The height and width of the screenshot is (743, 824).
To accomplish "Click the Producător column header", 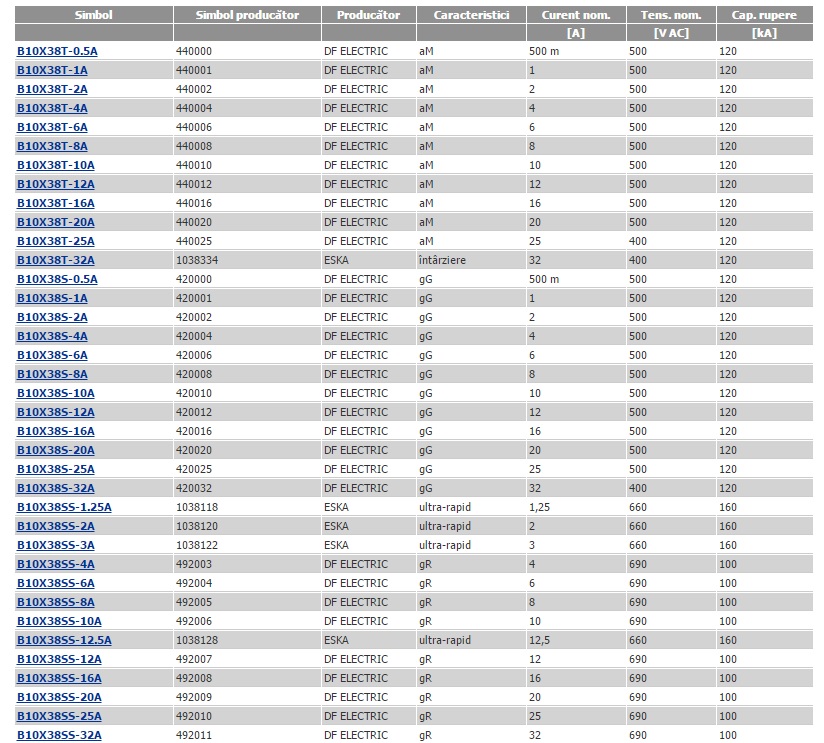I will 368,15.
